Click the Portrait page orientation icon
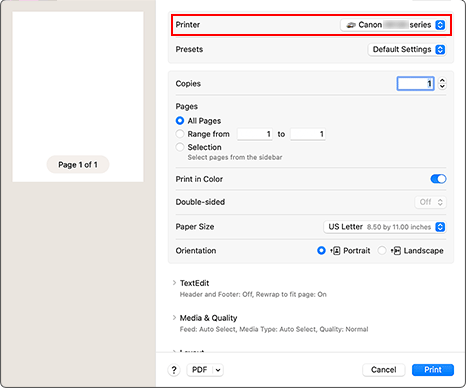The image size is (466, 388). coord(335,251)
